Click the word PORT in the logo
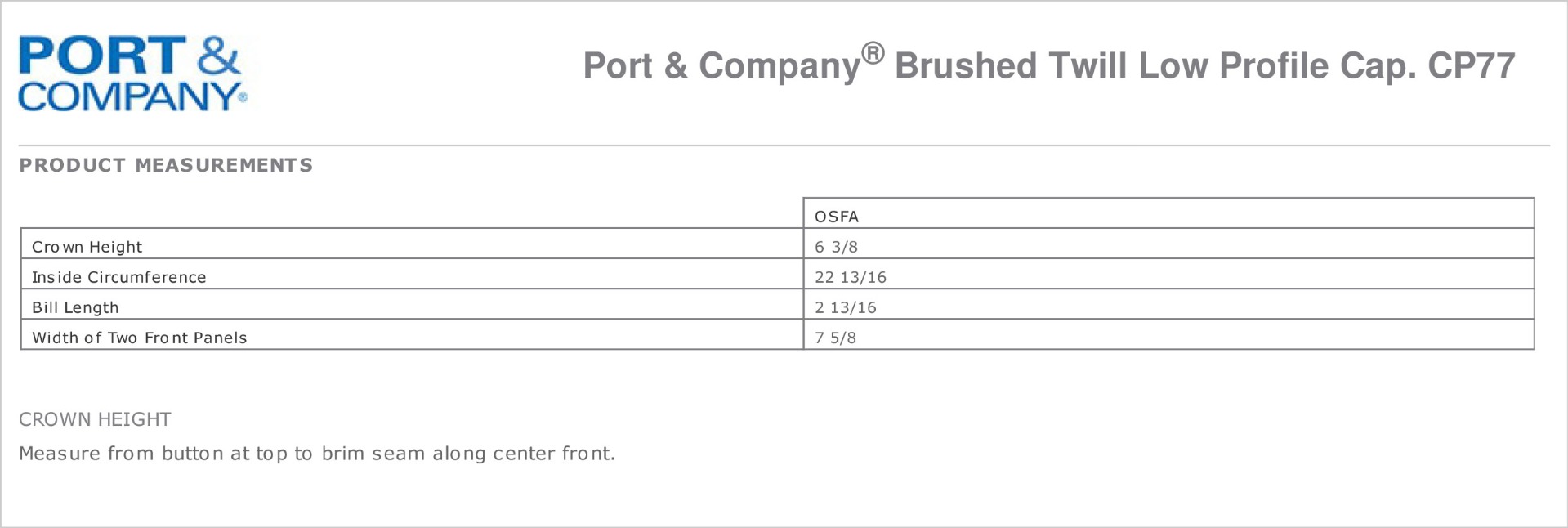This screenshot has width=1568, height=528. [102, 56]
